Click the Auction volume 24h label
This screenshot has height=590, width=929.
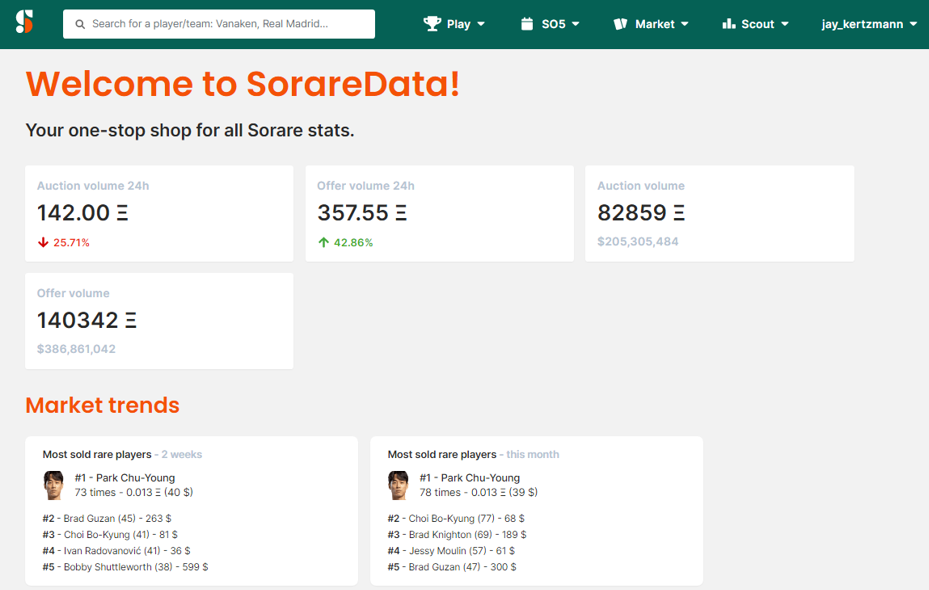[93, 186]
